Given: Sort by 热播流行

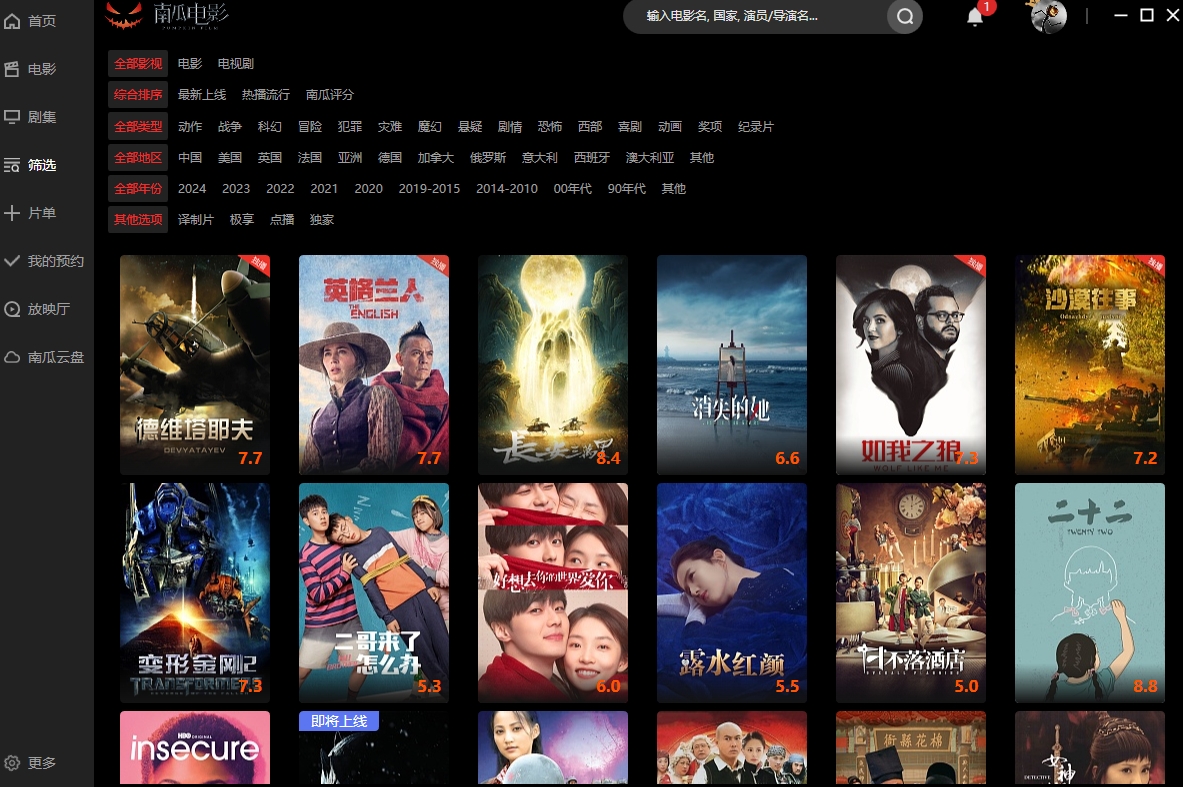Looking at the screenshot, I should [266, 95].
